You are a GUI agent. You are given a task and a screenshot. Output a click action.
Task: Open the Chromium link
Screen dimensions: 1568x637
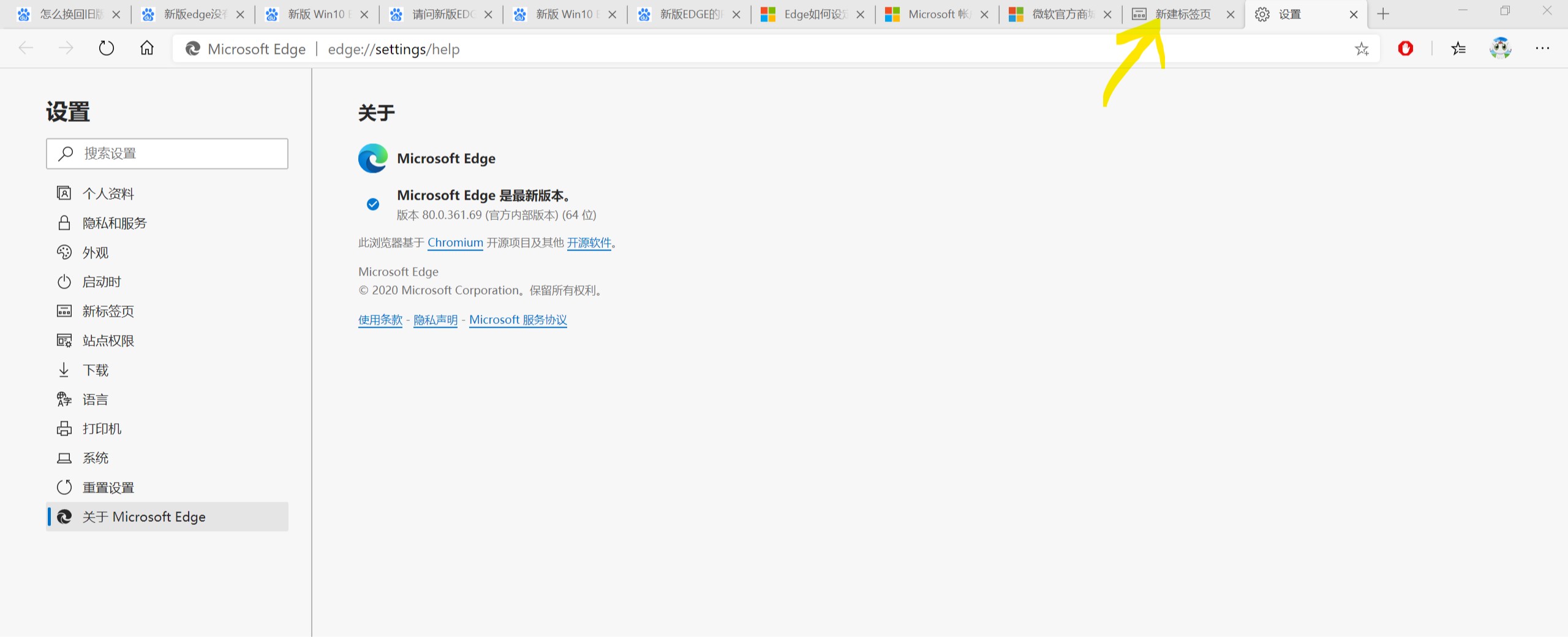[x=455, y=243]
